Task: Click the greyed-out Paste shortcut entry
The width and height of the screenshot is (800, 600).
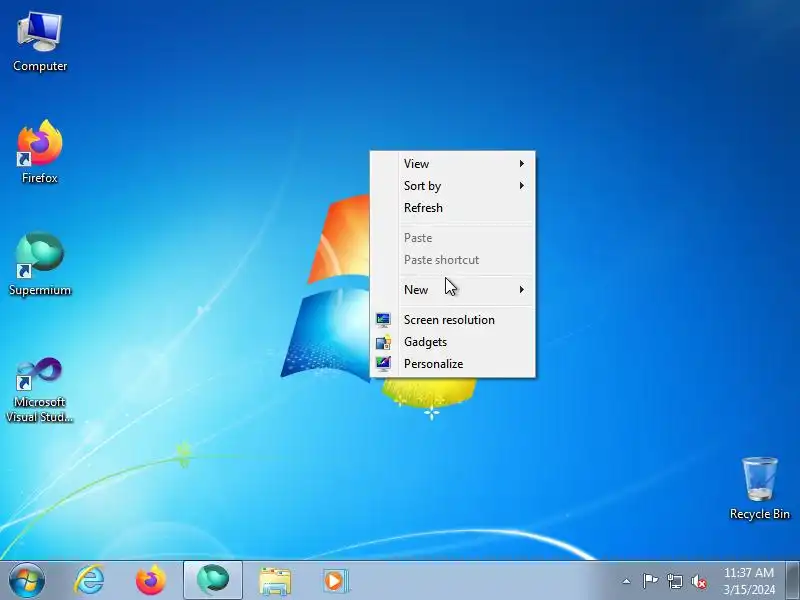Action: 453,260
